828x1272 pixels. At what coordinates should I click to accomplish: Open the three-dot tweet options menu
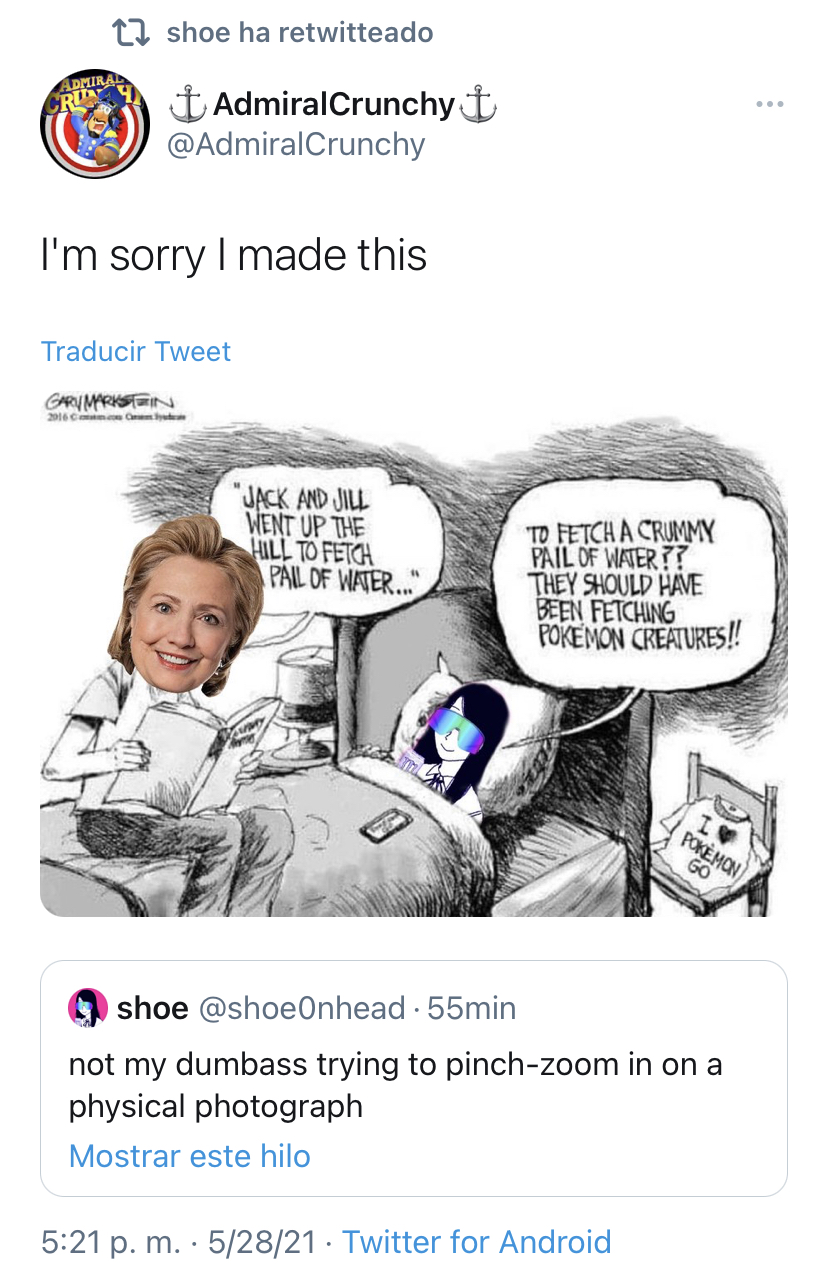(x=770, y=104)
